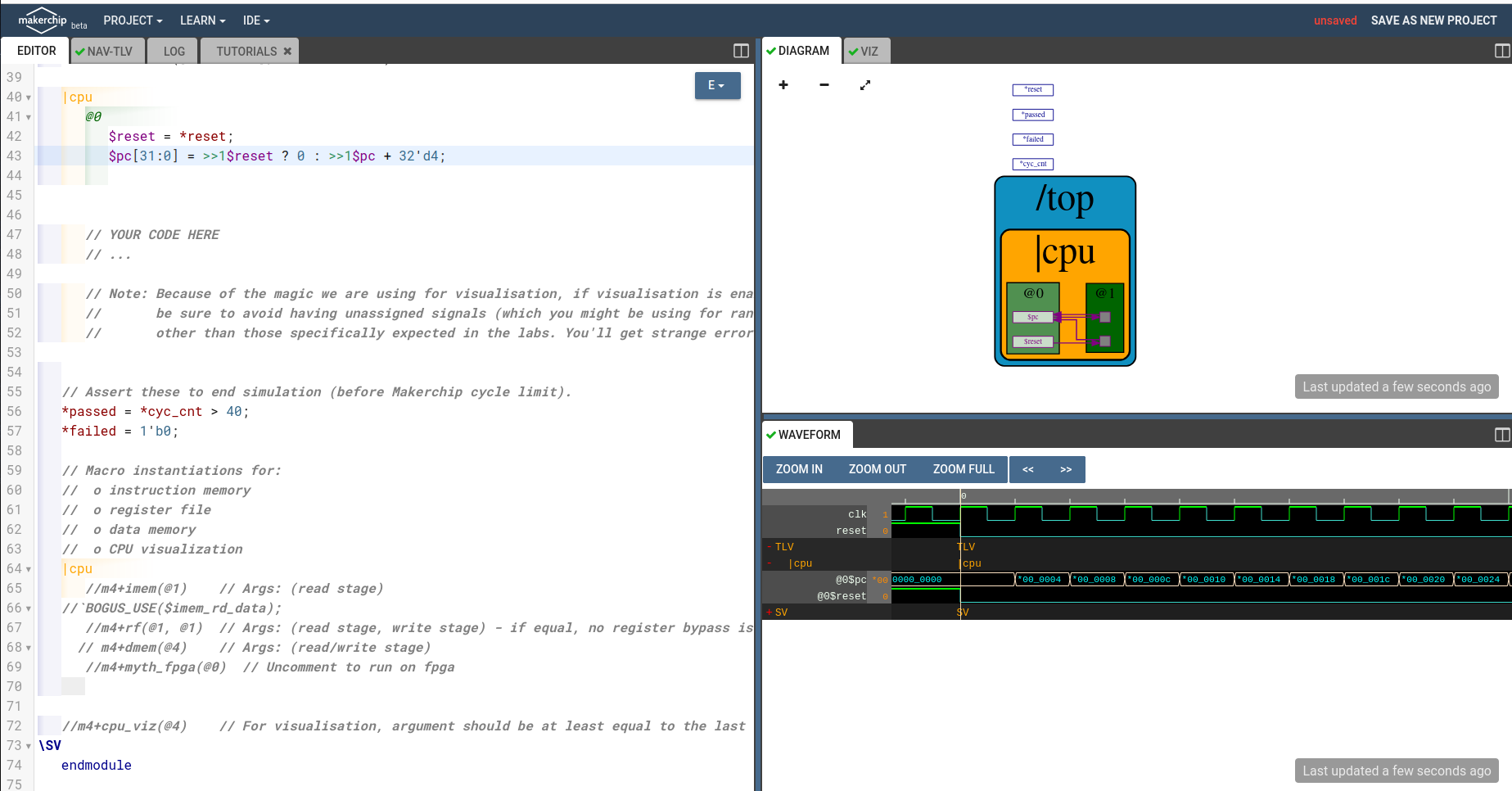Select the |cpu block in the diagram

[1064, 252]
